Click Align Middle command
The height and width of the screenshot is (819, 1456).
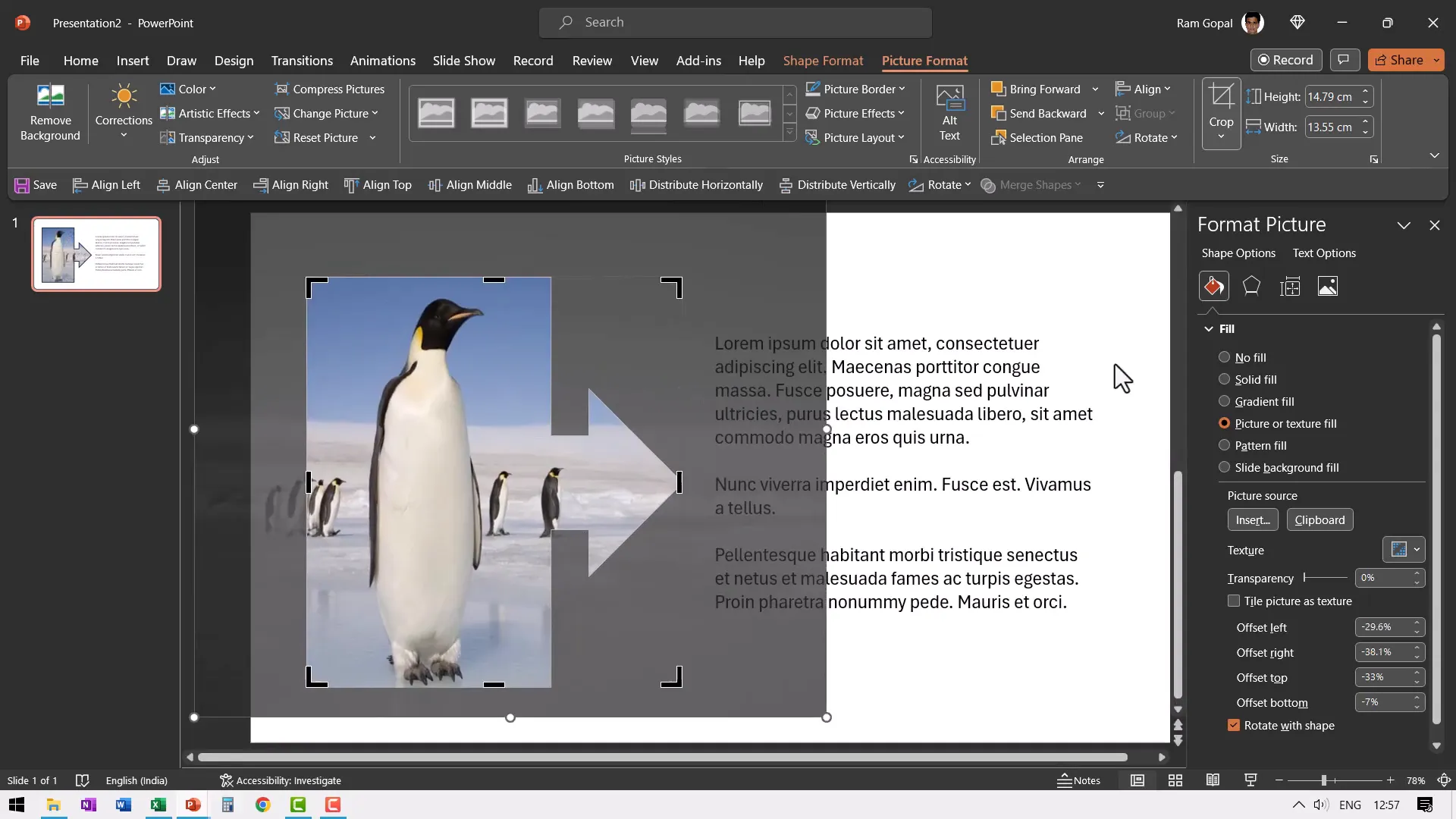469,185
